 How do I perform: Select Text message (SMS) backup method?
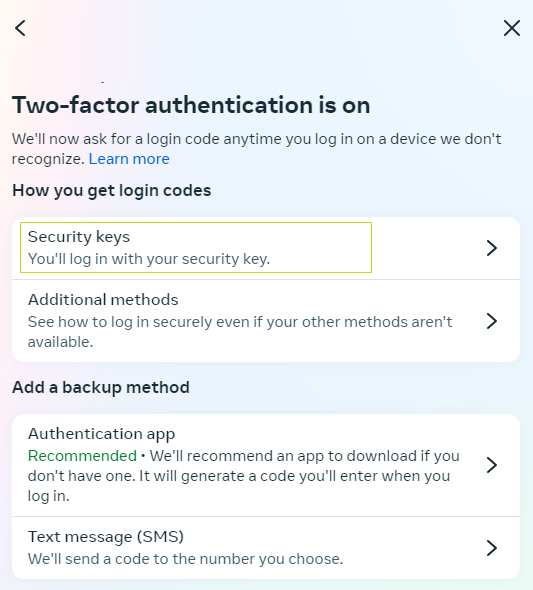pos(266,548)
